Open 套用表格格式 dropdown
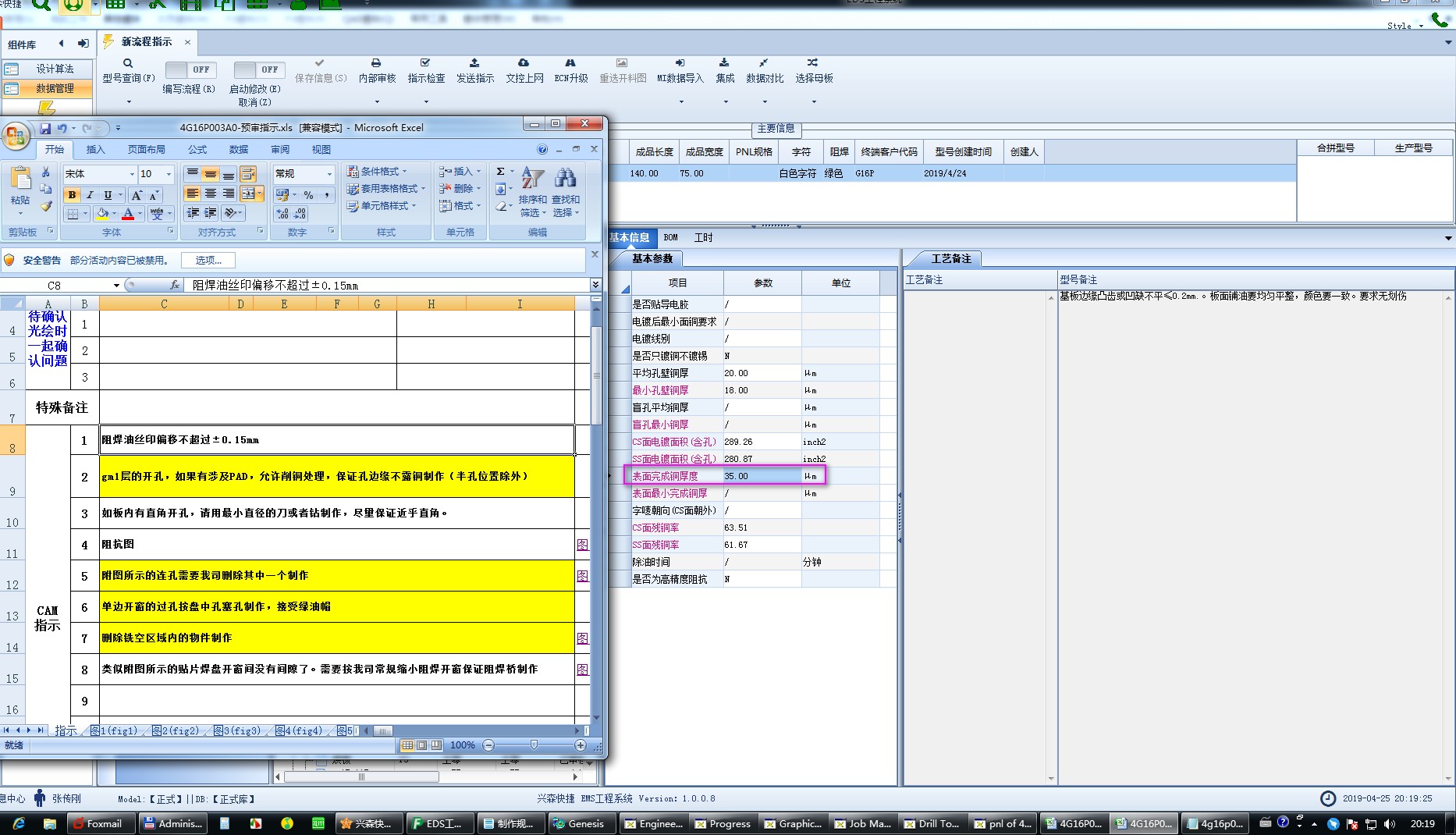The height and width of the screenshot is (835, 1456). [x=386, y=188]
